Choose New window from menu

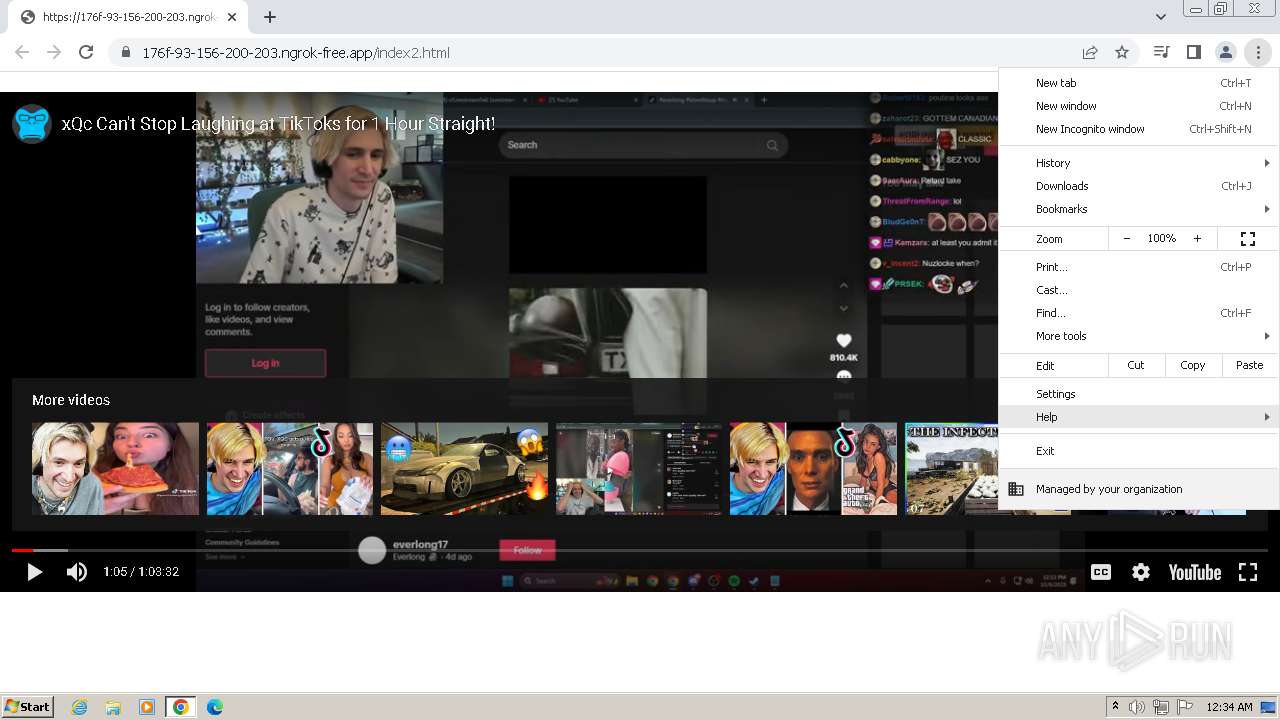tap(1139, 106)
